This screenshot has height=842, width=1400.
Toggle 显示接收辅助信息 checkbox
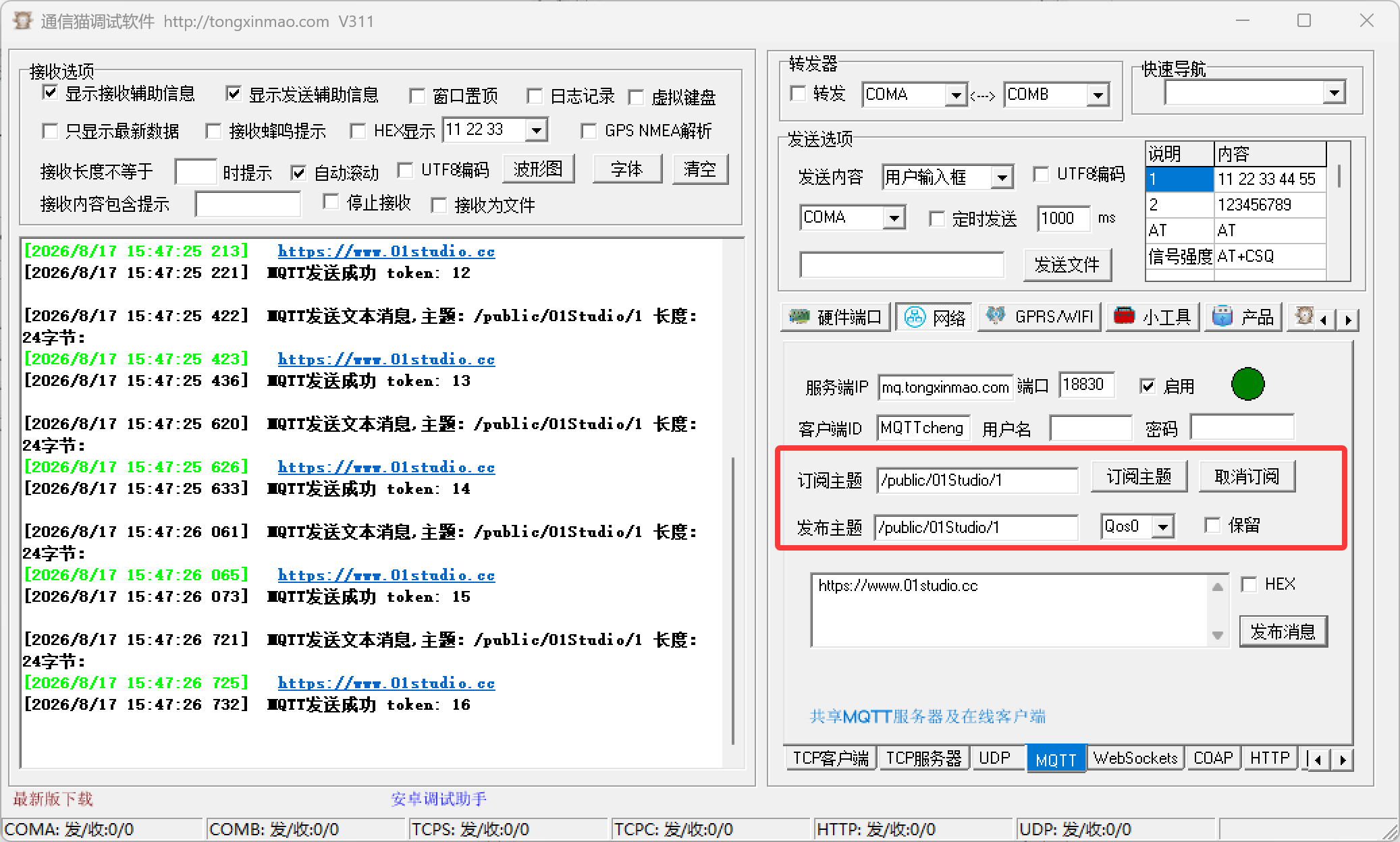(50, 92)
